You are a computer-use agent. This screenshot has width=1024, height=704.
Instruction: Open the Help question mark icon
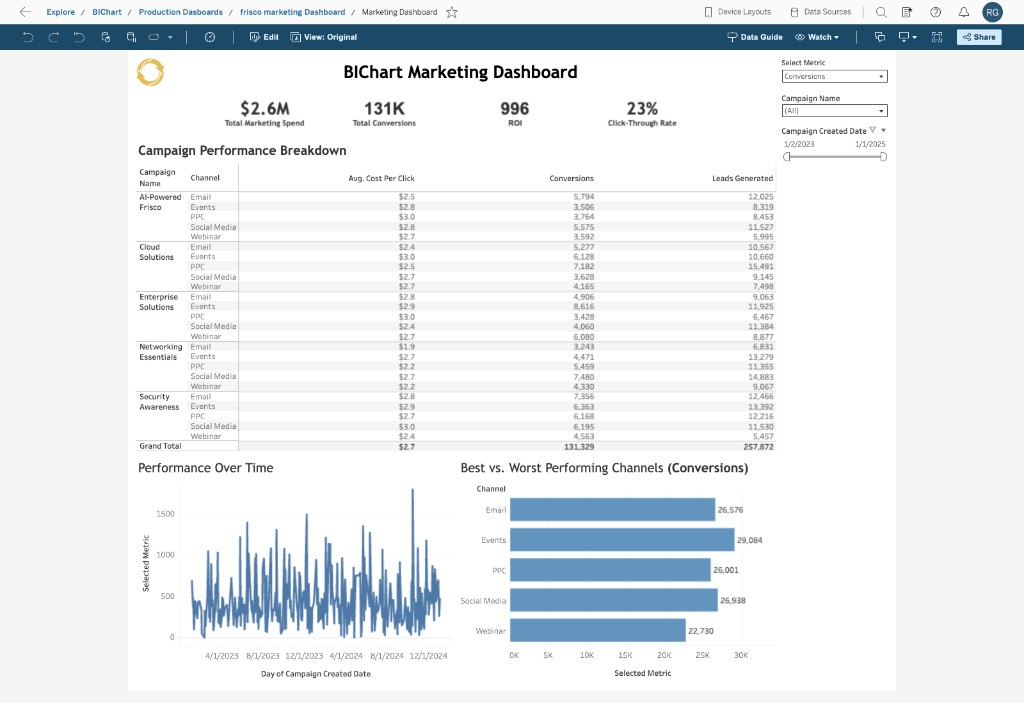pos(935,12)
